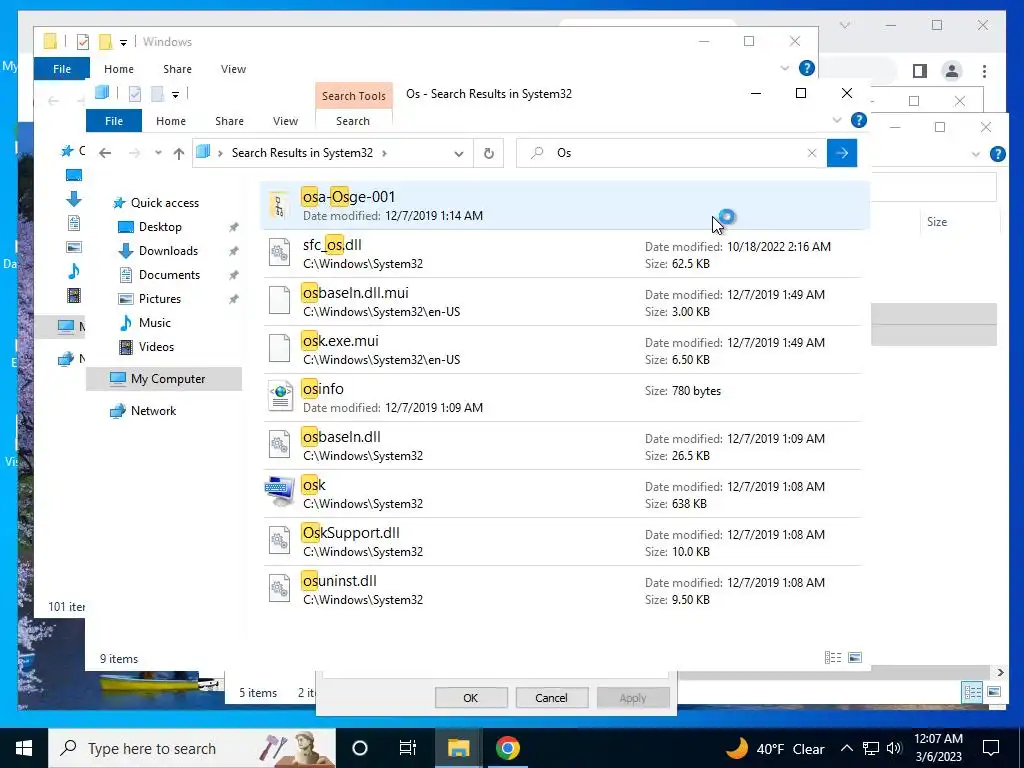The width and height of the screenshot is (1024, 768).
Task: Click the OK button in the dialog
Action: [470, 697]
